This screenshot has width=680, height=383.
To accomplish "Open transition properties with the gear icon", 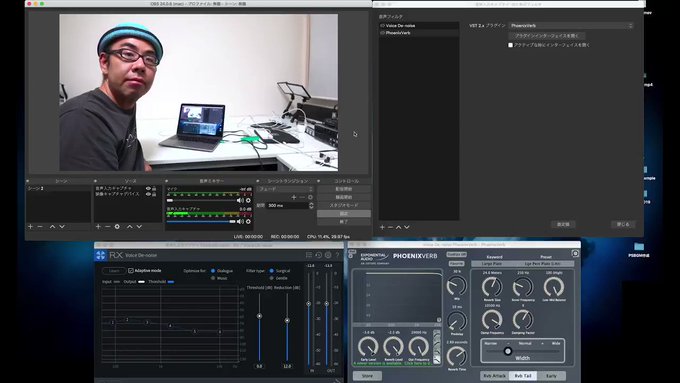I will [x=310, y=197].
